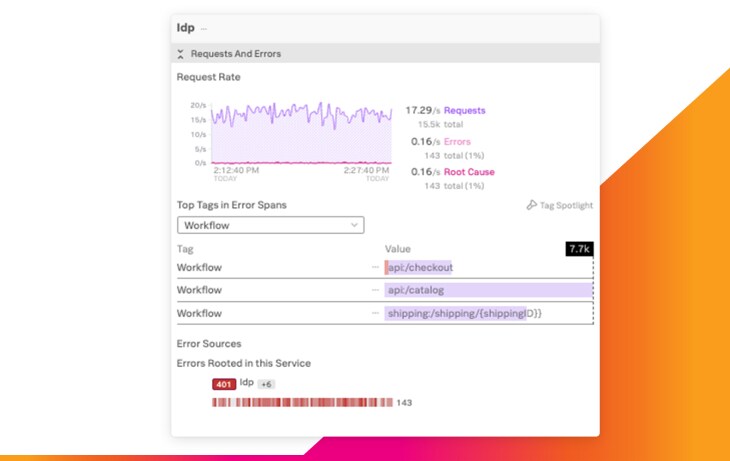Click the dash icon before api:/catalog

point(376,290)
